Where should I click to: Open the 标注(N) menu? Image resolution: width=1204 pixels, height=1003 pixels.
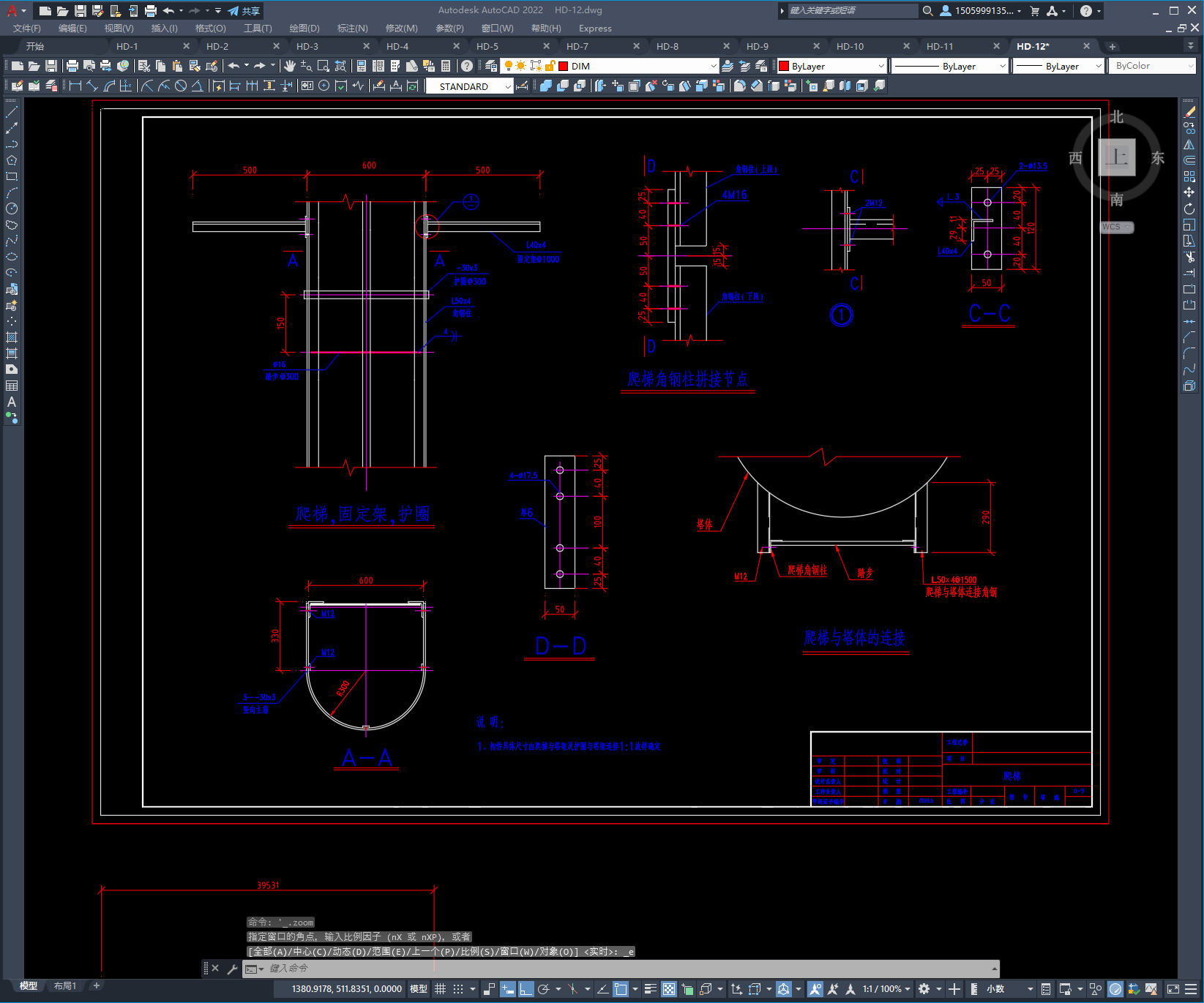click(x=353, y=29)
